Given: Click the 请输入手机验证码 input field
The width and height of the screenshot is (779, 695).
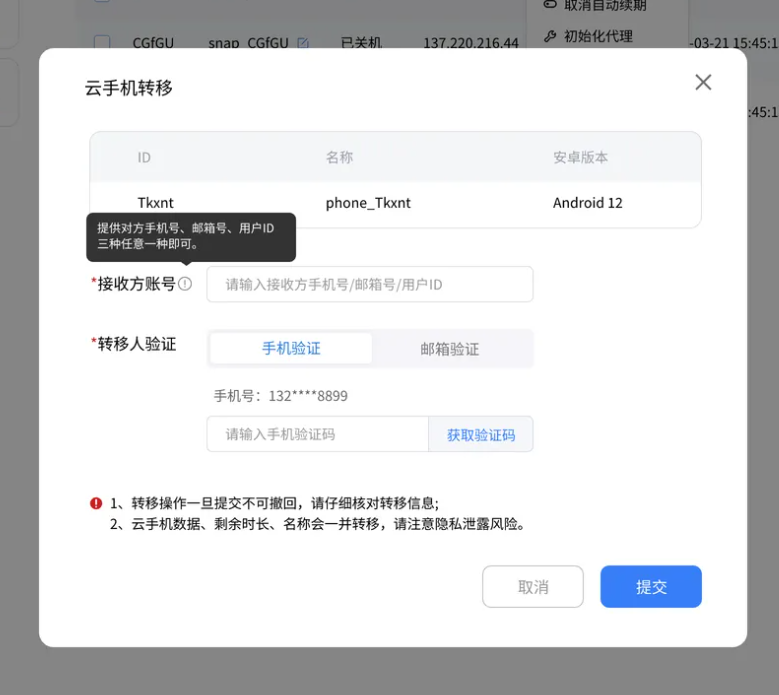Looking at the screenshot, I should tap(317, 434).
